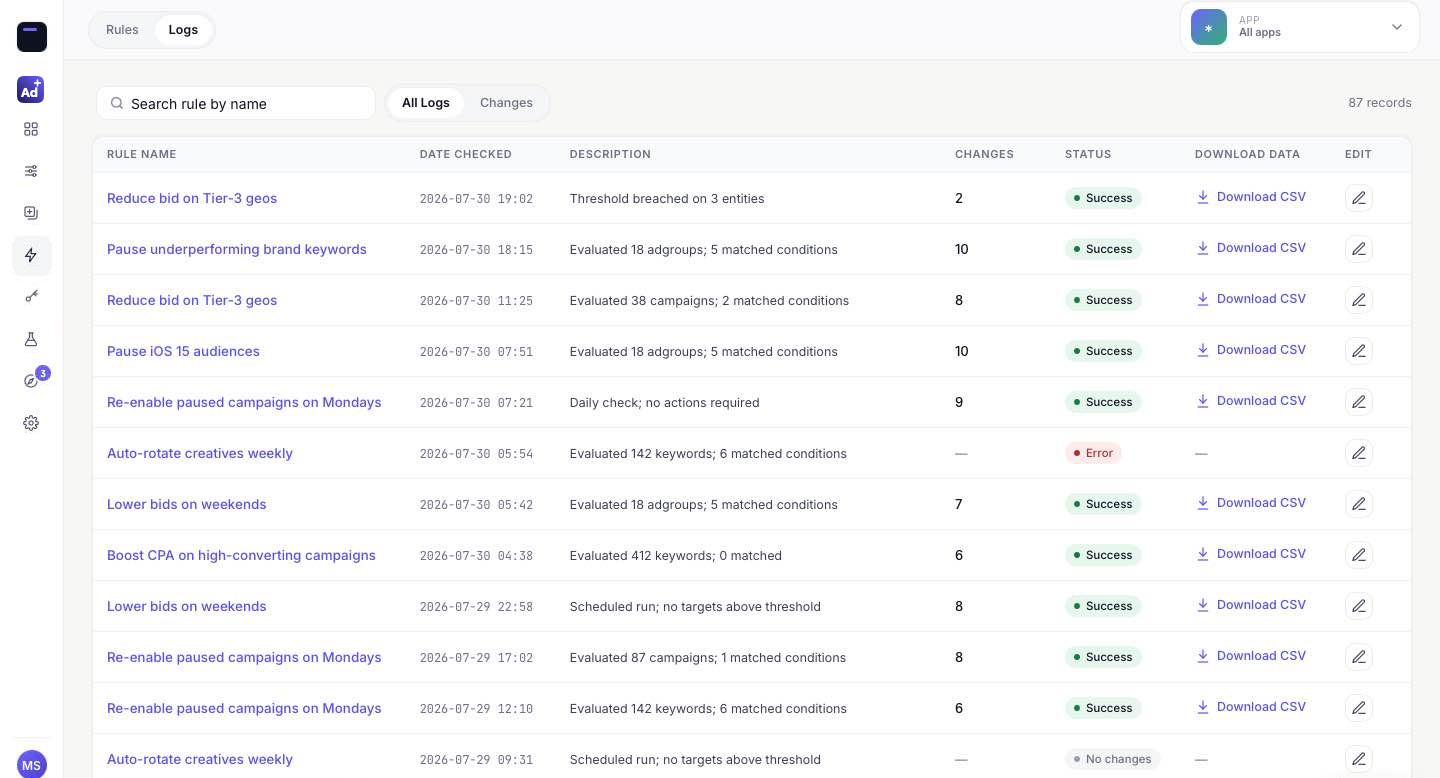Click the Rule Name column header
1440x778 pixels.
point(142,154)
